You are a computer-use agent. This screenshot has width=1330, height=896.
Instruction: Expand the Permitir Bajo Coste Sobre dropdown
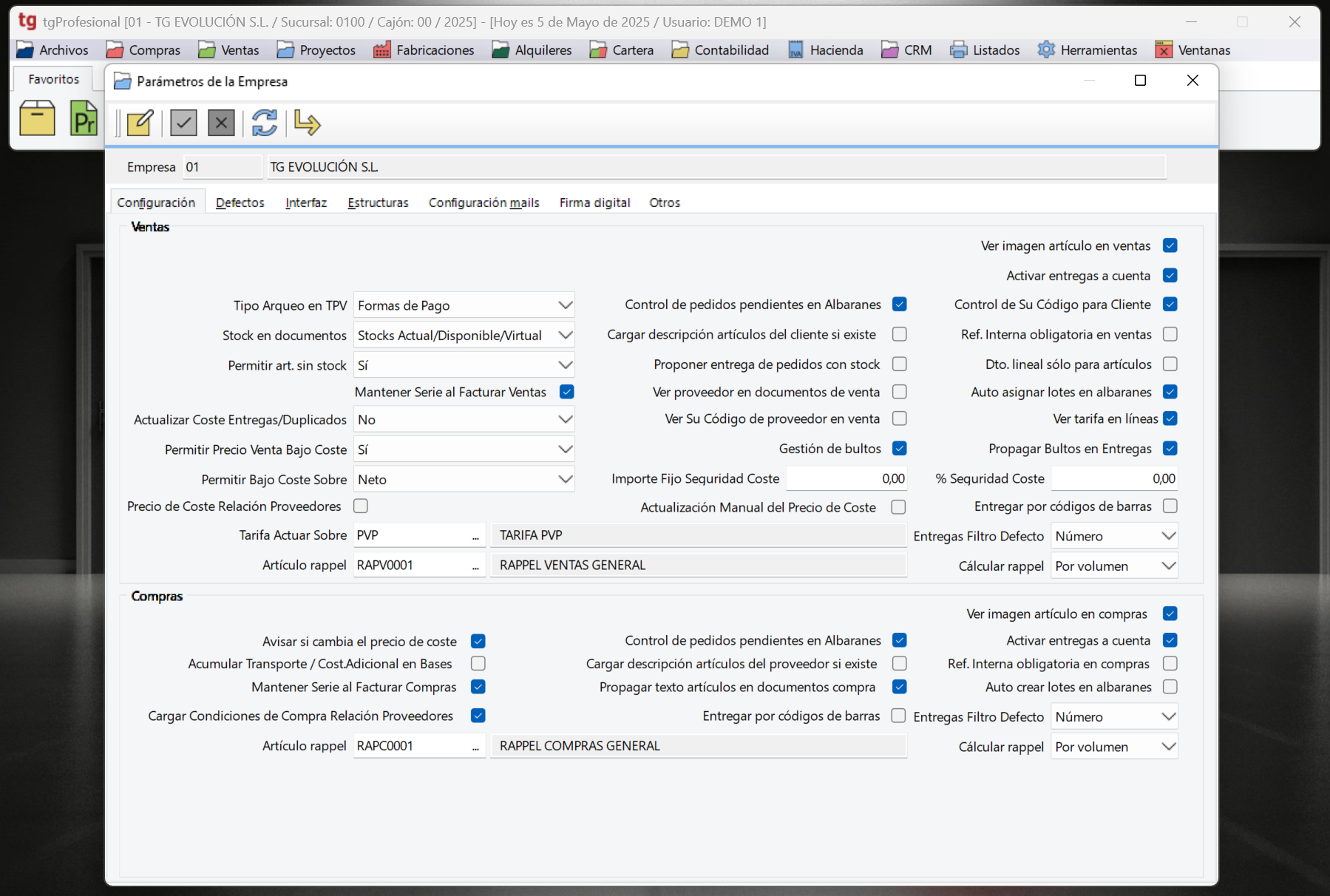[x=565, y=480]
